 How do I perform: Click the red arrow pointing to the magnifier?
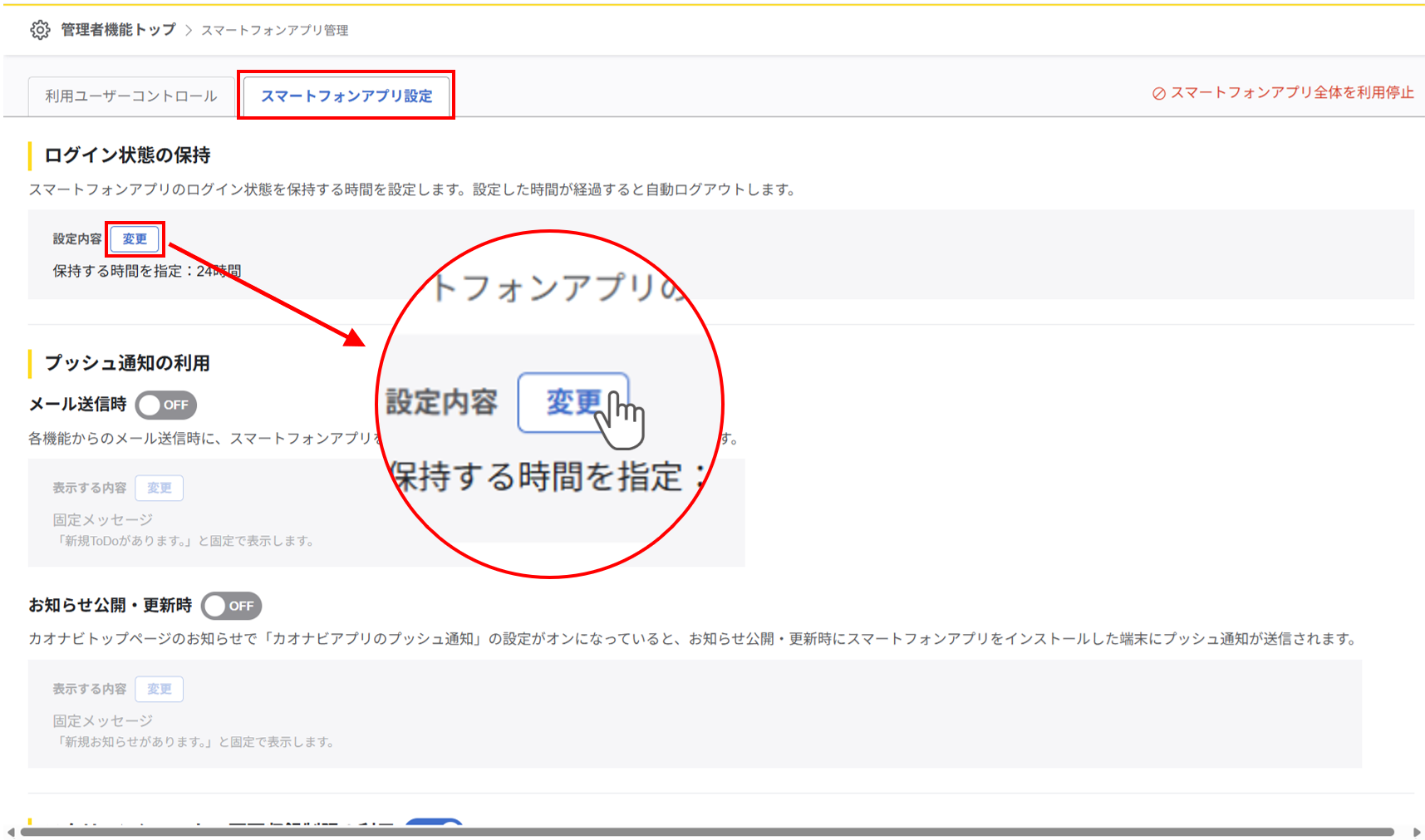click(266, 292)
